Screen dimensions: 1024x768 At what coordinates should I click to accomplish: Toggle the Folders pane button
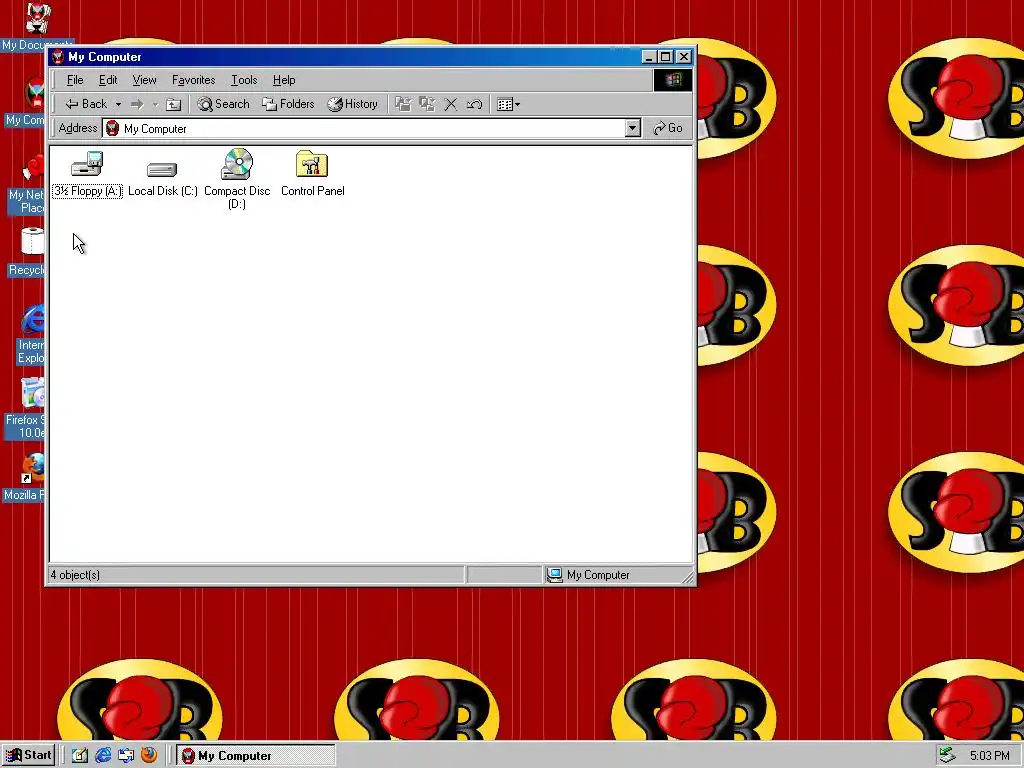pyautogui.click(x=288, y=104)
